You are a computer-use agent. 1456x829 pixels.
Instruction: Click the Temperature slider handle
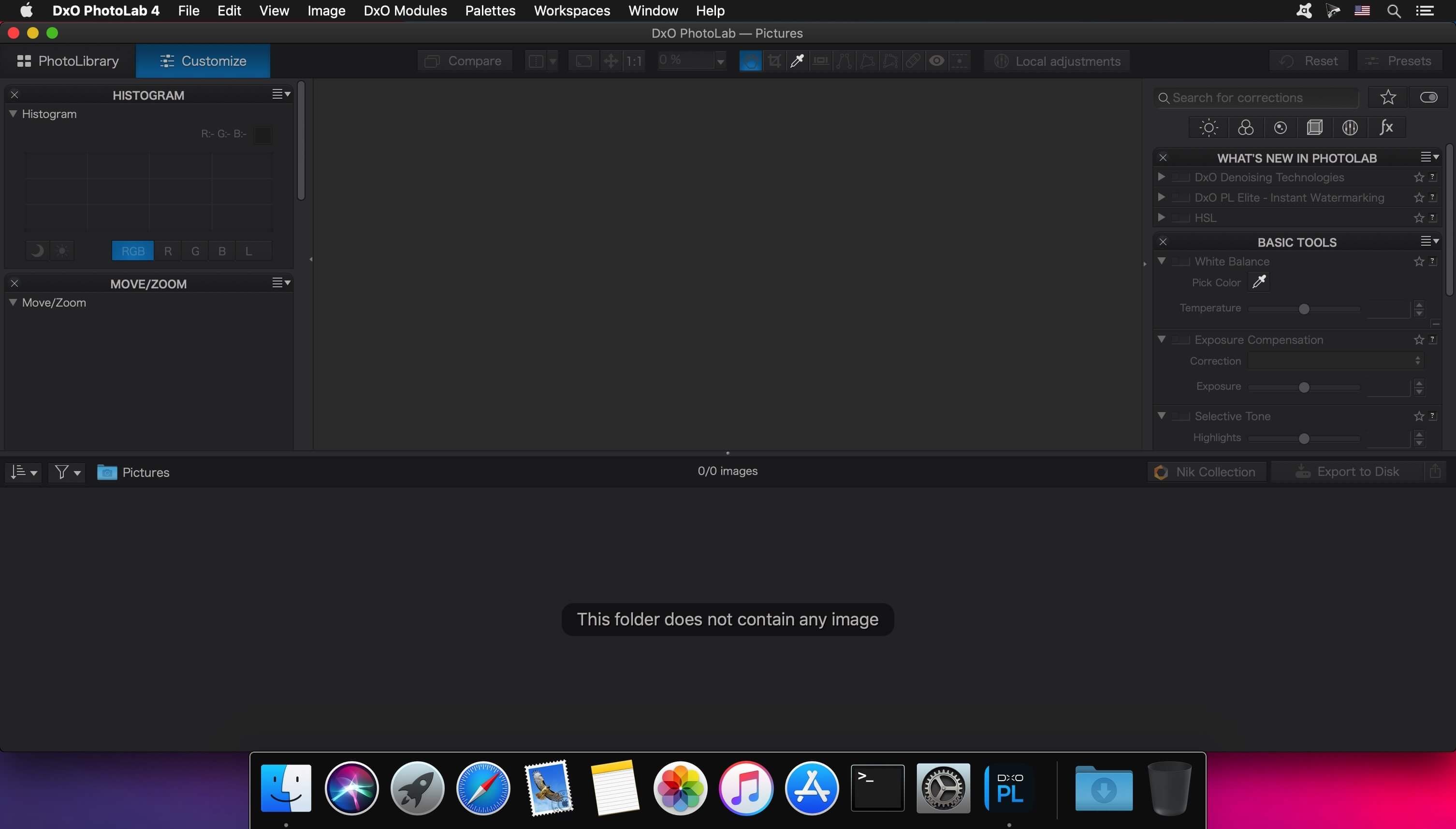point(1304,309)
